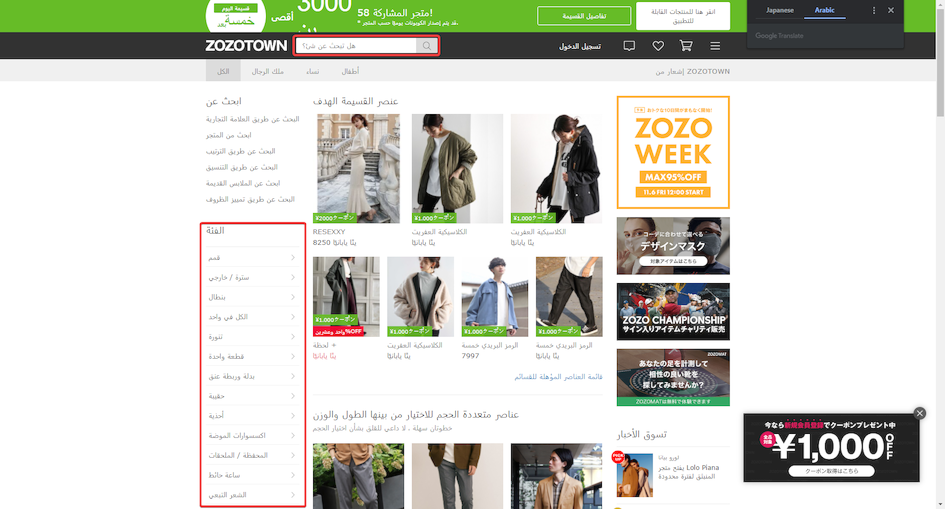Click the تفاصيل القسيمة coupon details button
Screen dimensions: 945x509
tap(584, 16)
